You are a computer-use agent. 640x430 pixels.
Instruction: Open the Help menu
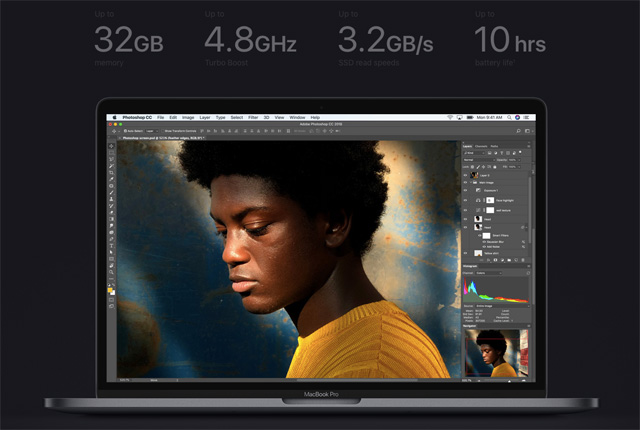click(x=315, y=117)
